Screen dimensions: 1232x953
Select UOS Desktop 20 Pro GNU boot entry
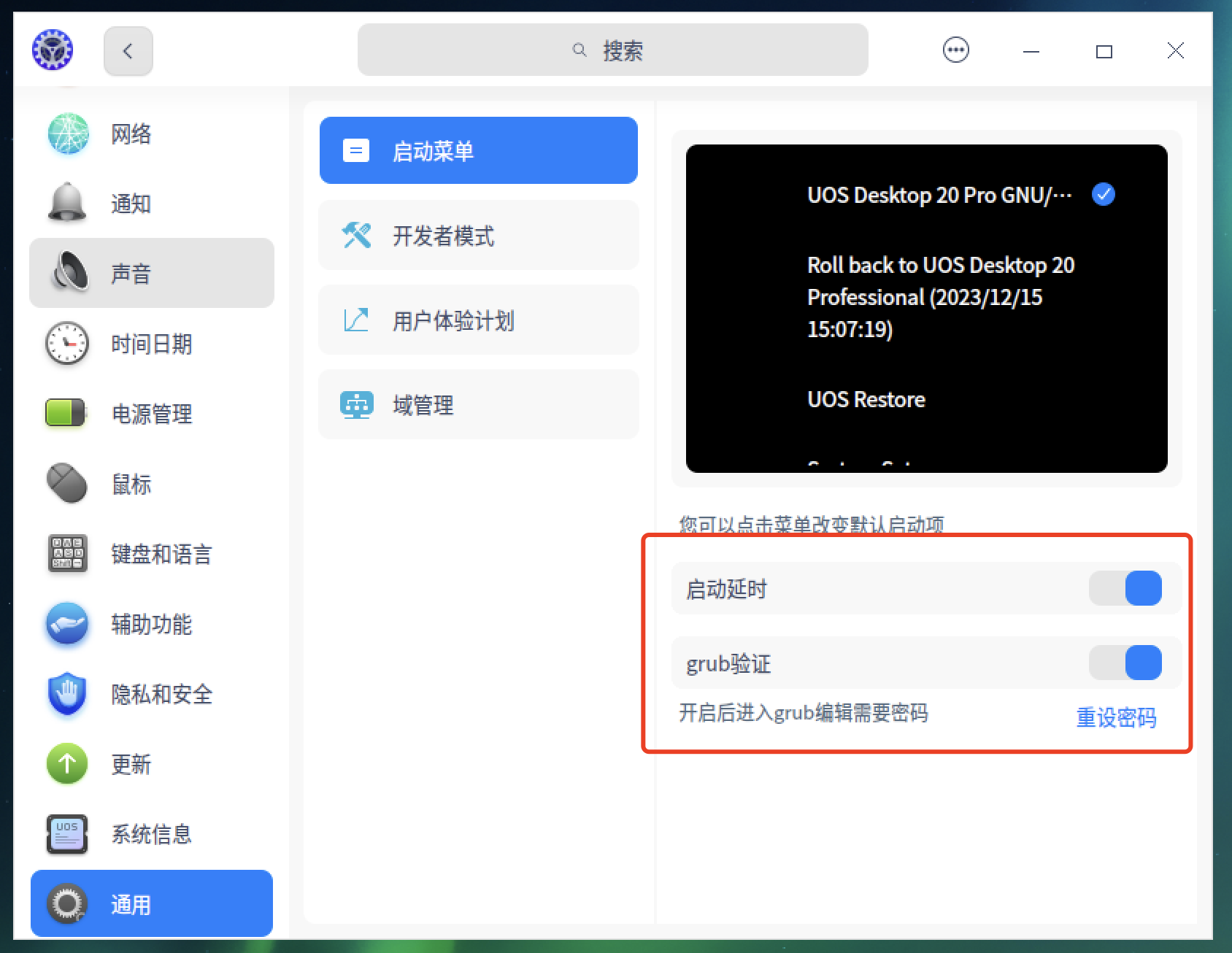940,195
